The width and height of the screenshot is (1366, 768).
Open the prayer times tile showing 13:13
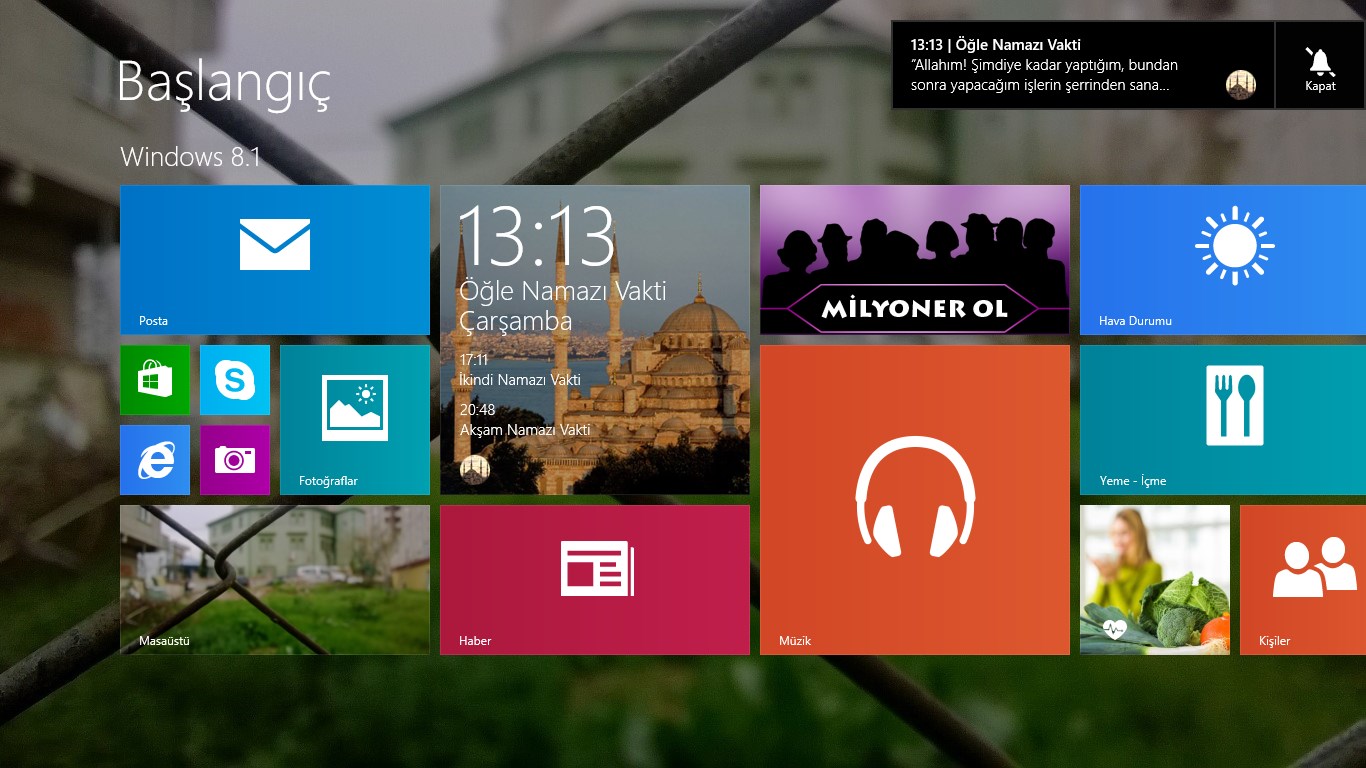[594, 339]
